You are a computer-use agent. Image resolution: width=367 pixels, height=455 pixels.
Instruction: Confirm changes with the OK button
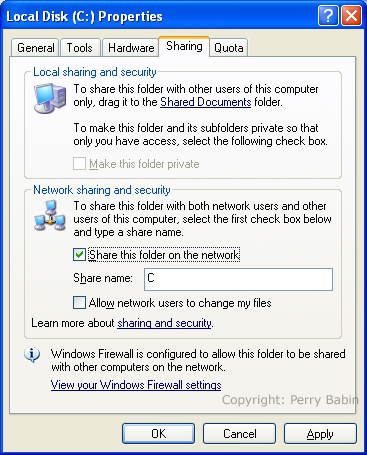158,434
